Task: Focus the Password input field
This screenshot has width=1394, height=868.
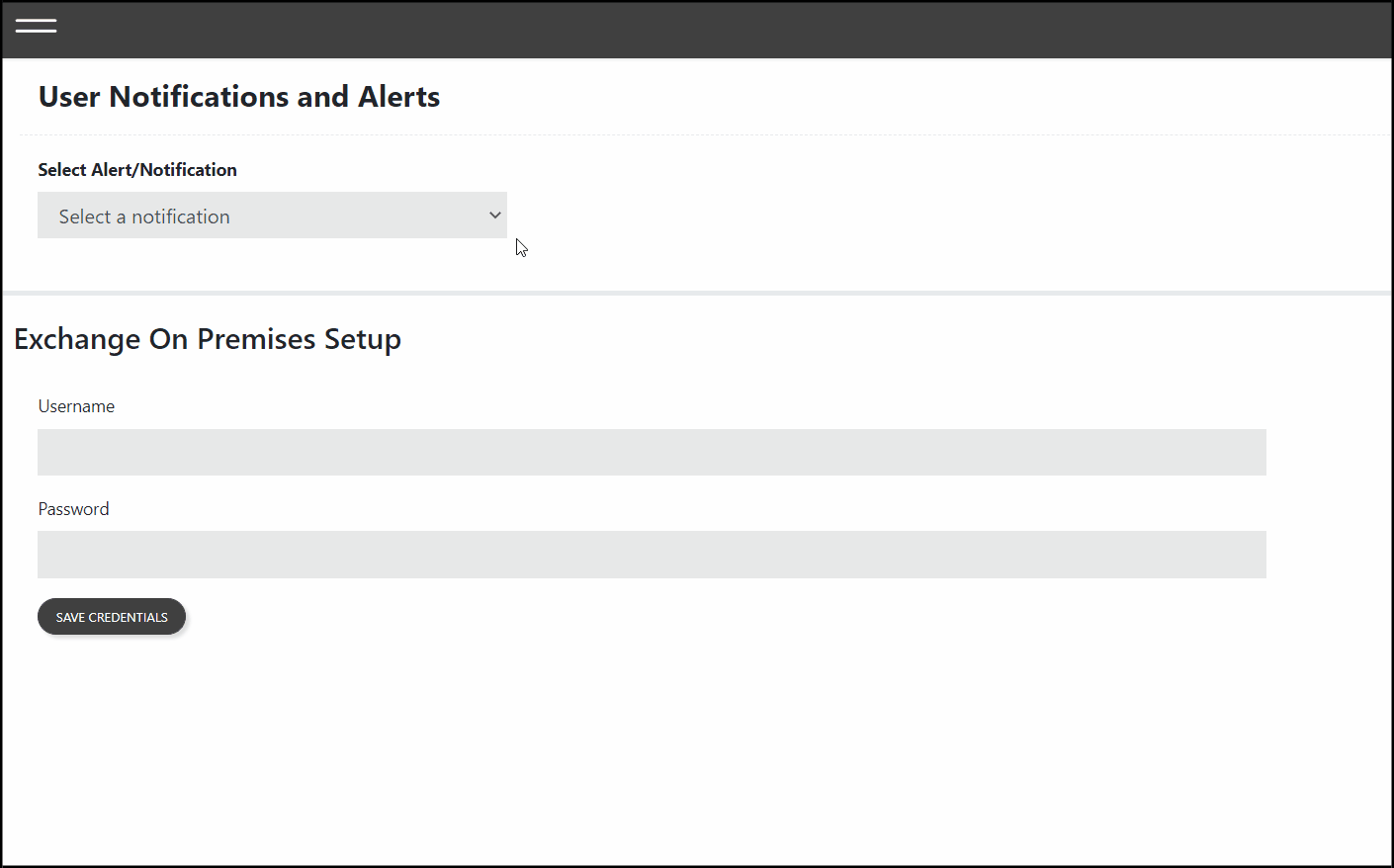Action: coord(652,555)
